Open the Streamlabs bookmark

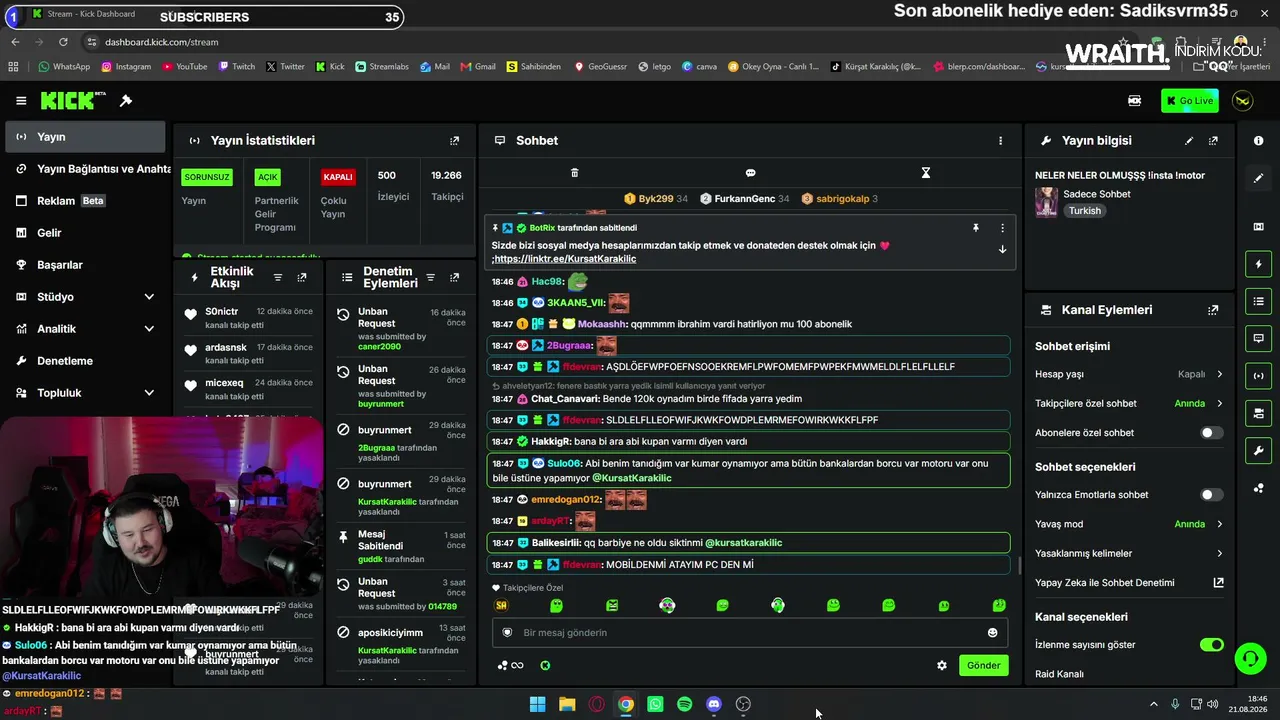pyautogui.click(x=382, y=67)
